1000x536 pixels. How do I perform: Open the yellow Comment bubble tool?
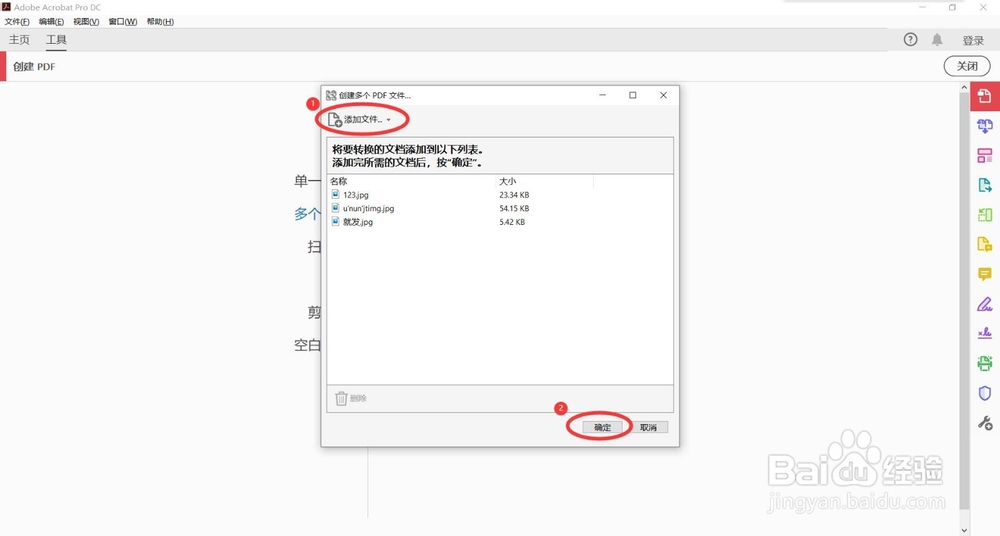[985, 274]
